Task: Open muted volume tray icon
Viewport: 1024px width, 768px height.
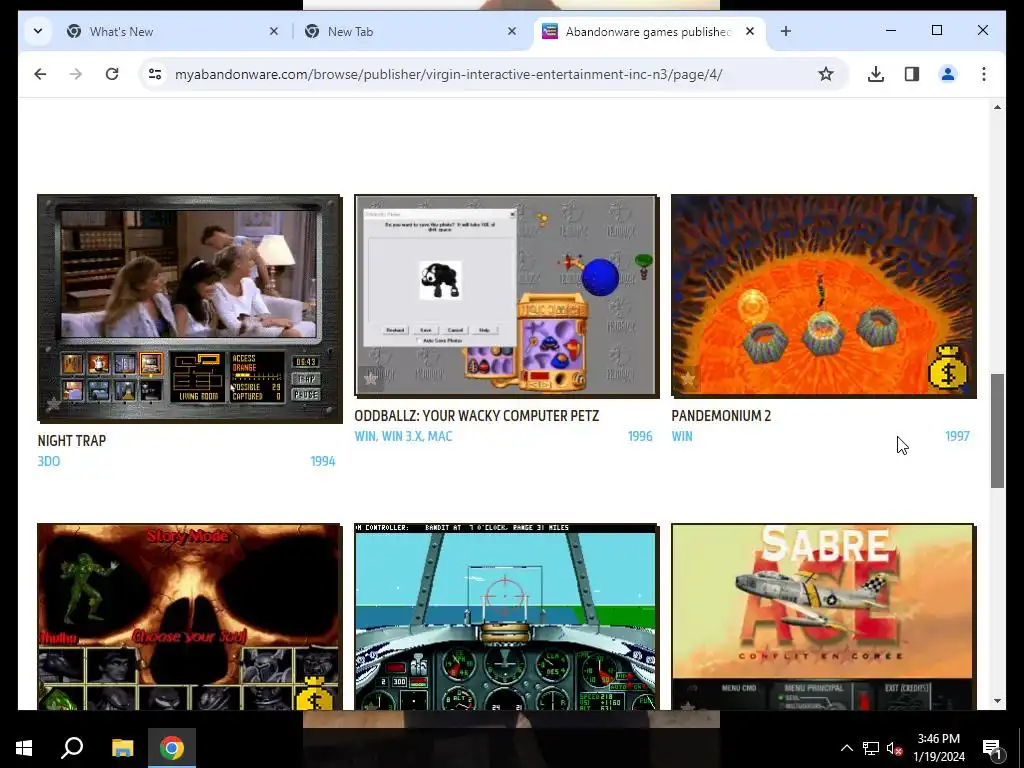Action: (894, 748)
